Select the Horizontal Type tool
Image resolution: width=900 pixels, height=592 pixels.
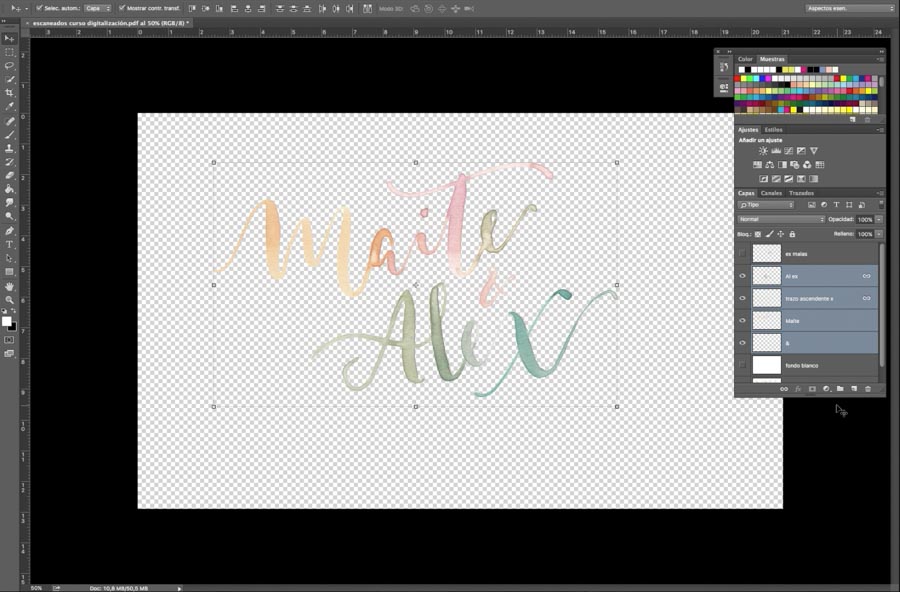(10, 244)
